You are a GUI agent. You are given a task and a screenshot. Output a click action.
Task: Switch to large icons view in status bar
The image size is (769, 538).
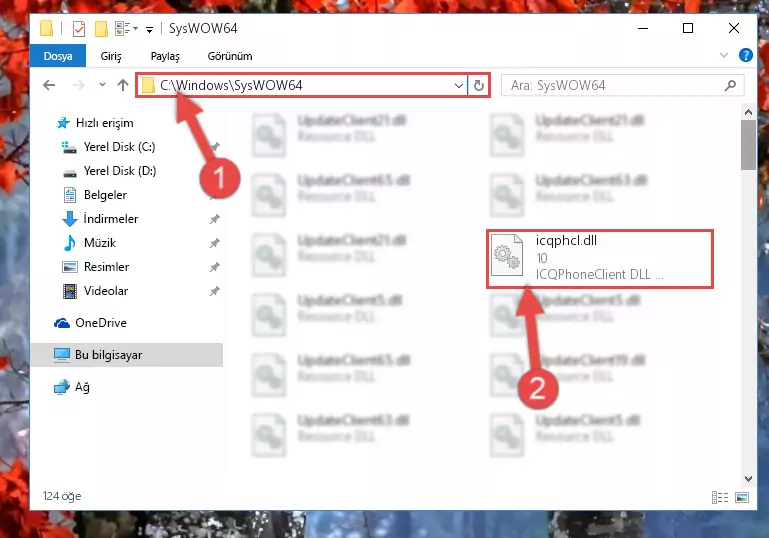pos(742,497)
